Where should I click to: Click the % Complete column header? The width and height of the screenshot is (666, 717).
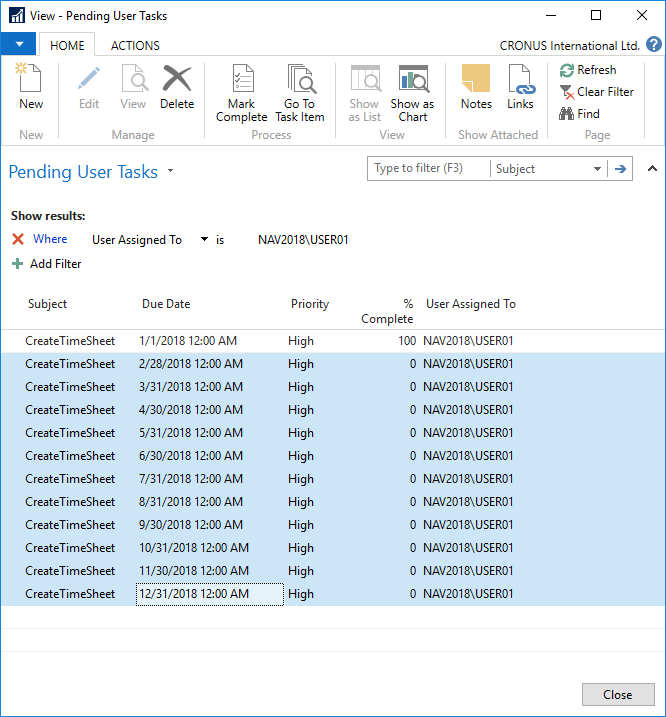[387, 311]
